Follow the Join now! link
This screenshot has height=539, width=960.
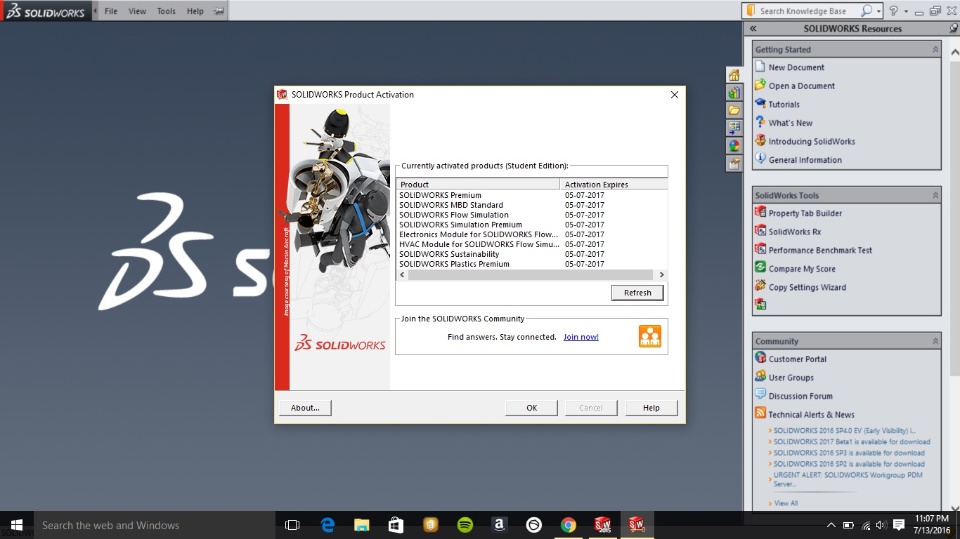click(x=581, y=337)
